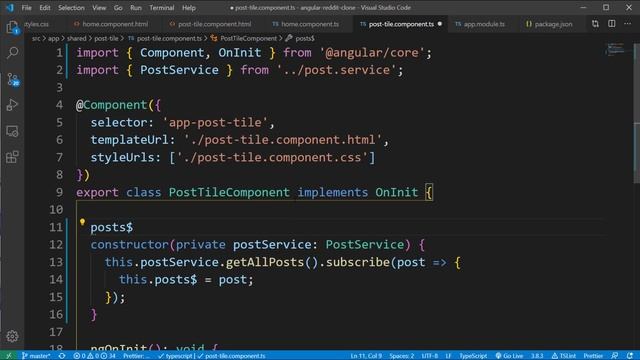Screen dimensions: 640x360
Task: Change TypeScript language mode
Action: pyautogui.click(x=473, y=356)
